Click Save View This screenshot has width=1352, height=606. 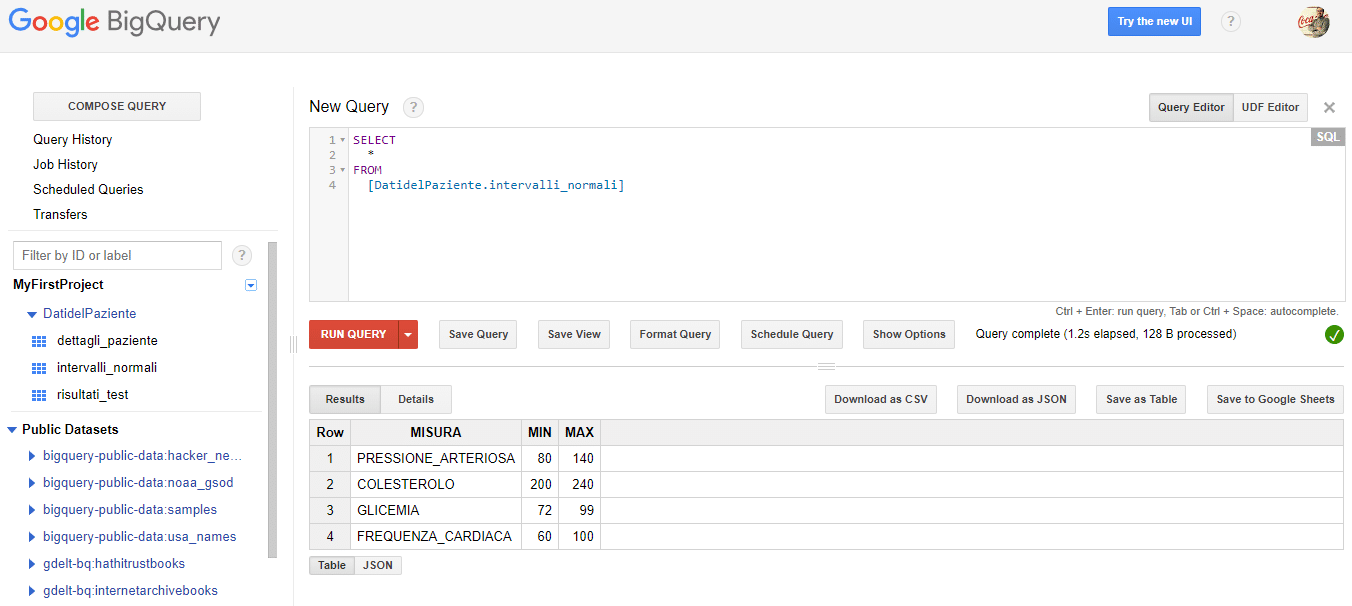tap(574, 335)
